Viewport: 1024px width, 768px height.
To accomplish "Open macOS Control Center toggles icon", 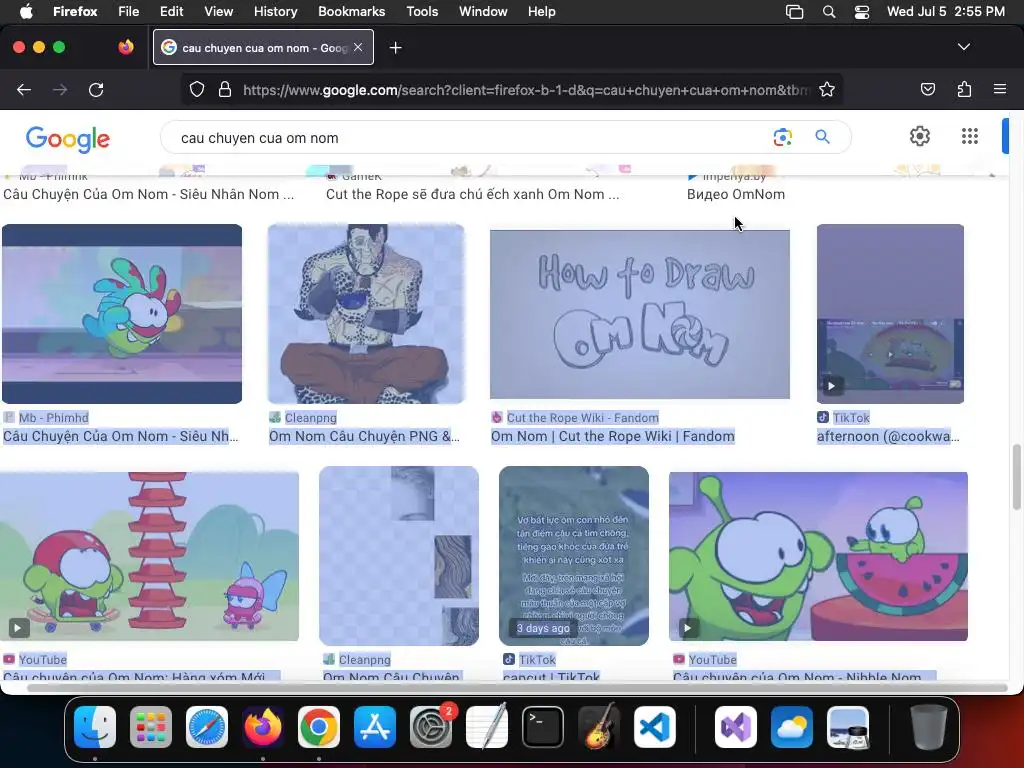I will click(x=861, y=12).
